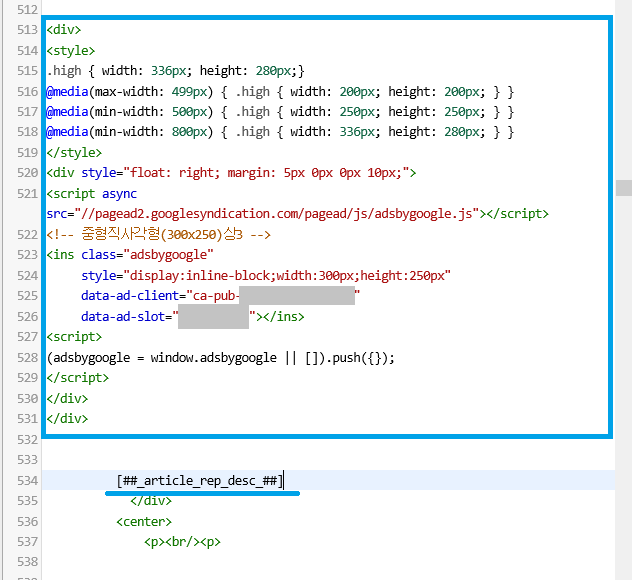The height and width of the screenshot is (580, 632).
Task: Click line number 522 in the gutter
Action: pos(27,235)
